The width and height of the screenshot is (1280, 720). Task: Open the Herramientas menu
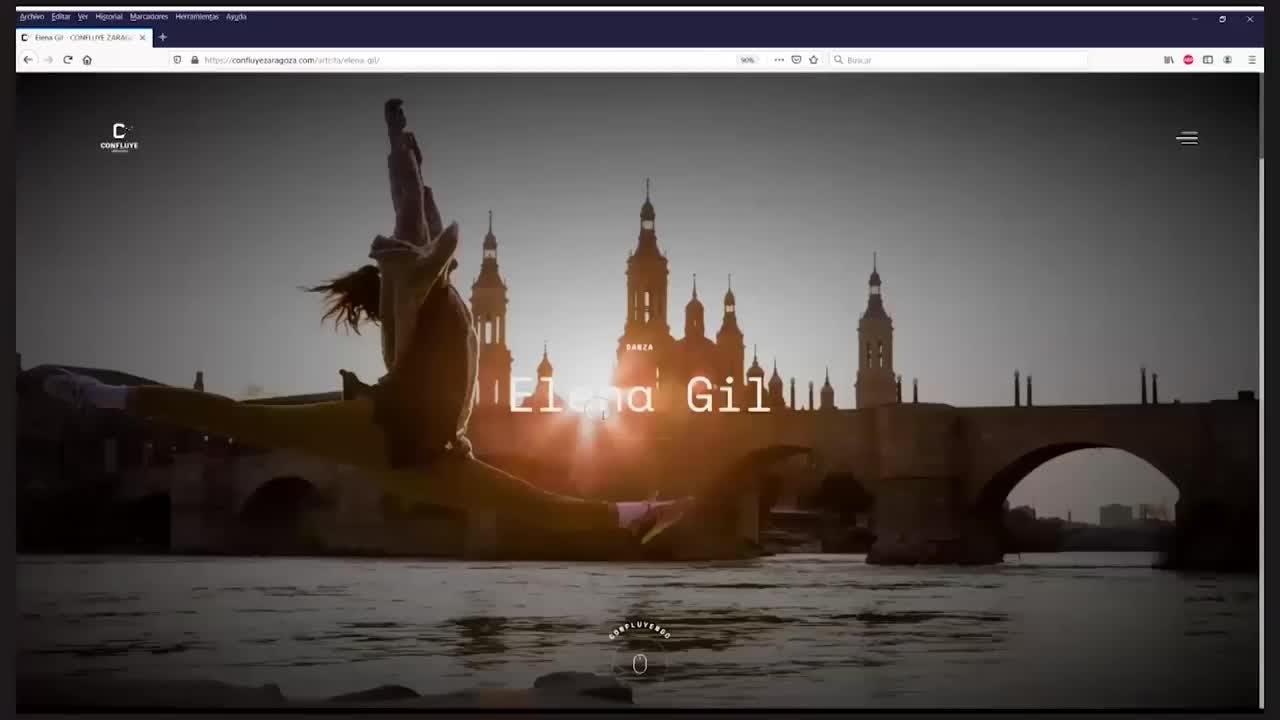(x=197, y=16)
